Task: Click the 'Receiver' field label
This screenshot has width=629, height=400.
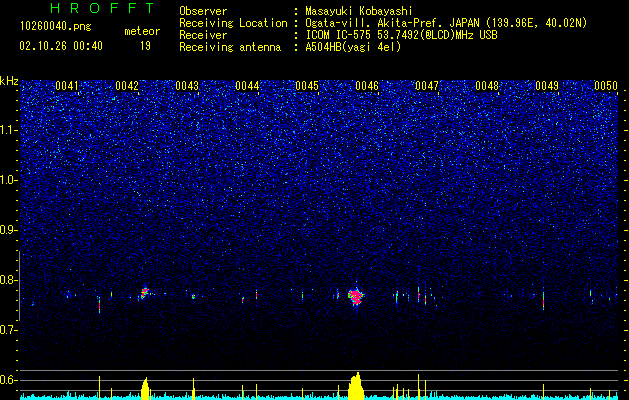Action: [x=203, y=35]
